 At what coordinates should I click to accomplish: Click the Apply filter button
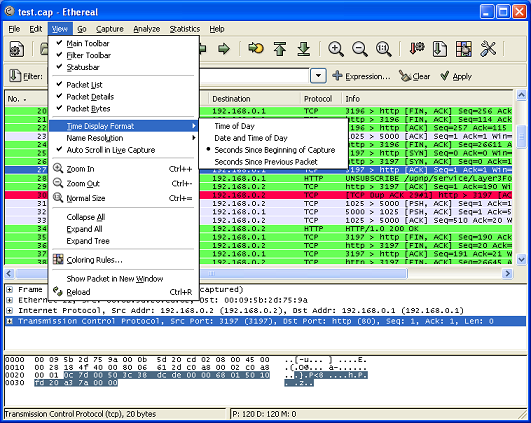(x=456, y=76)
